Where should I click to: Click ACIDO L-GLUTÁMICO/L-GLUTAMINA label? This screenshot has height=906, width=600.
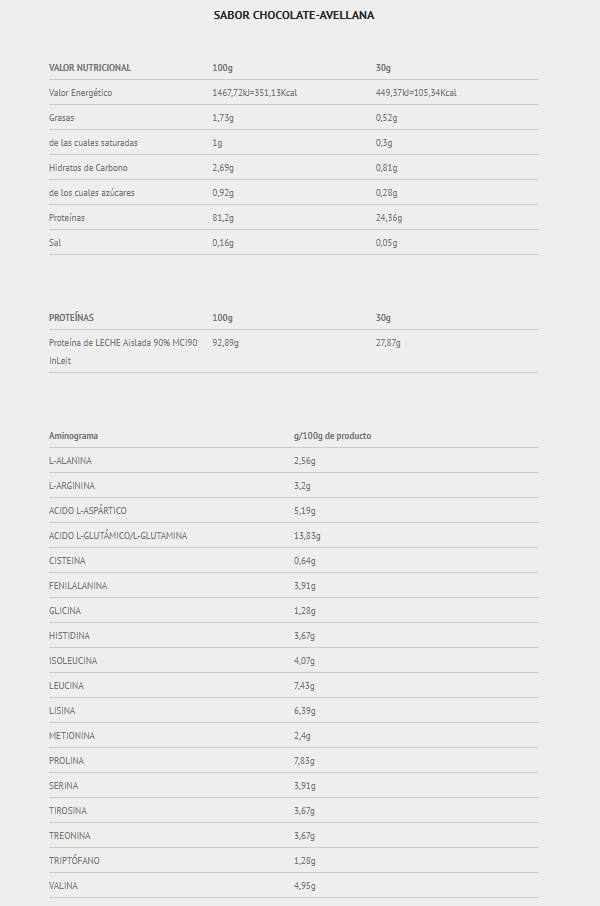(x=118, y=536)
